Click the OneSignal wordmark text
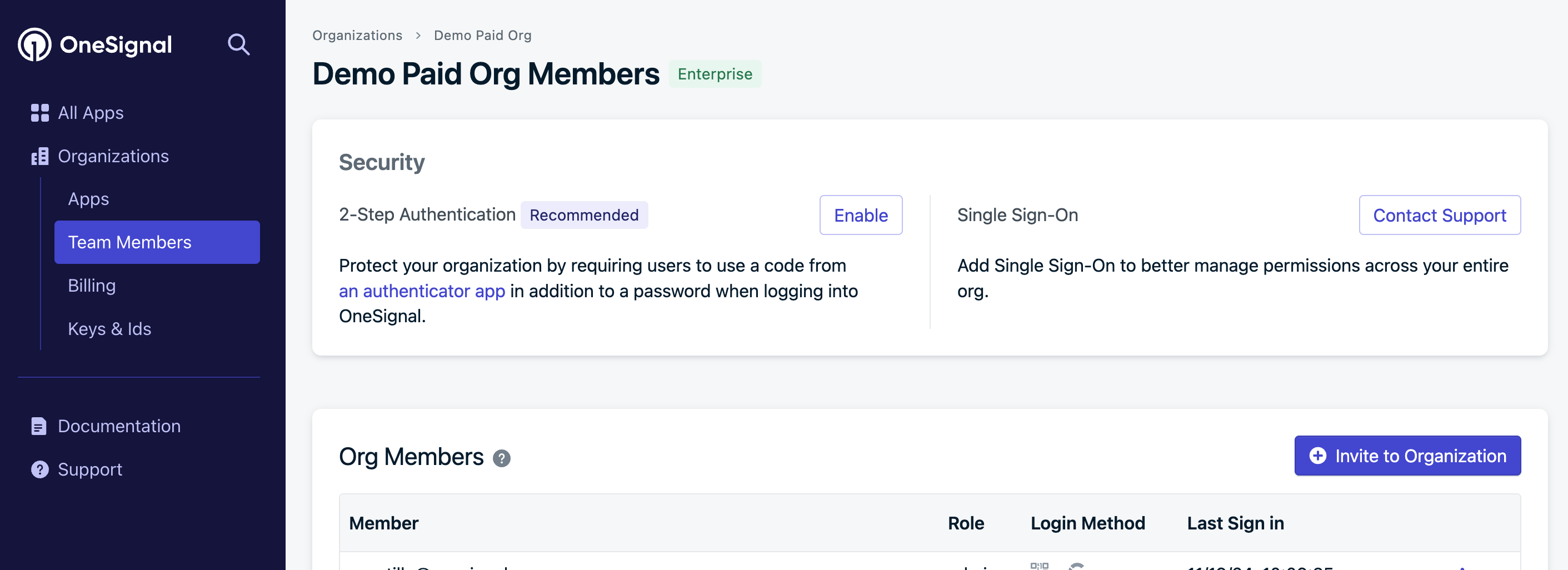Screen dimensions: 1568x570 click(x=116, y=44)
